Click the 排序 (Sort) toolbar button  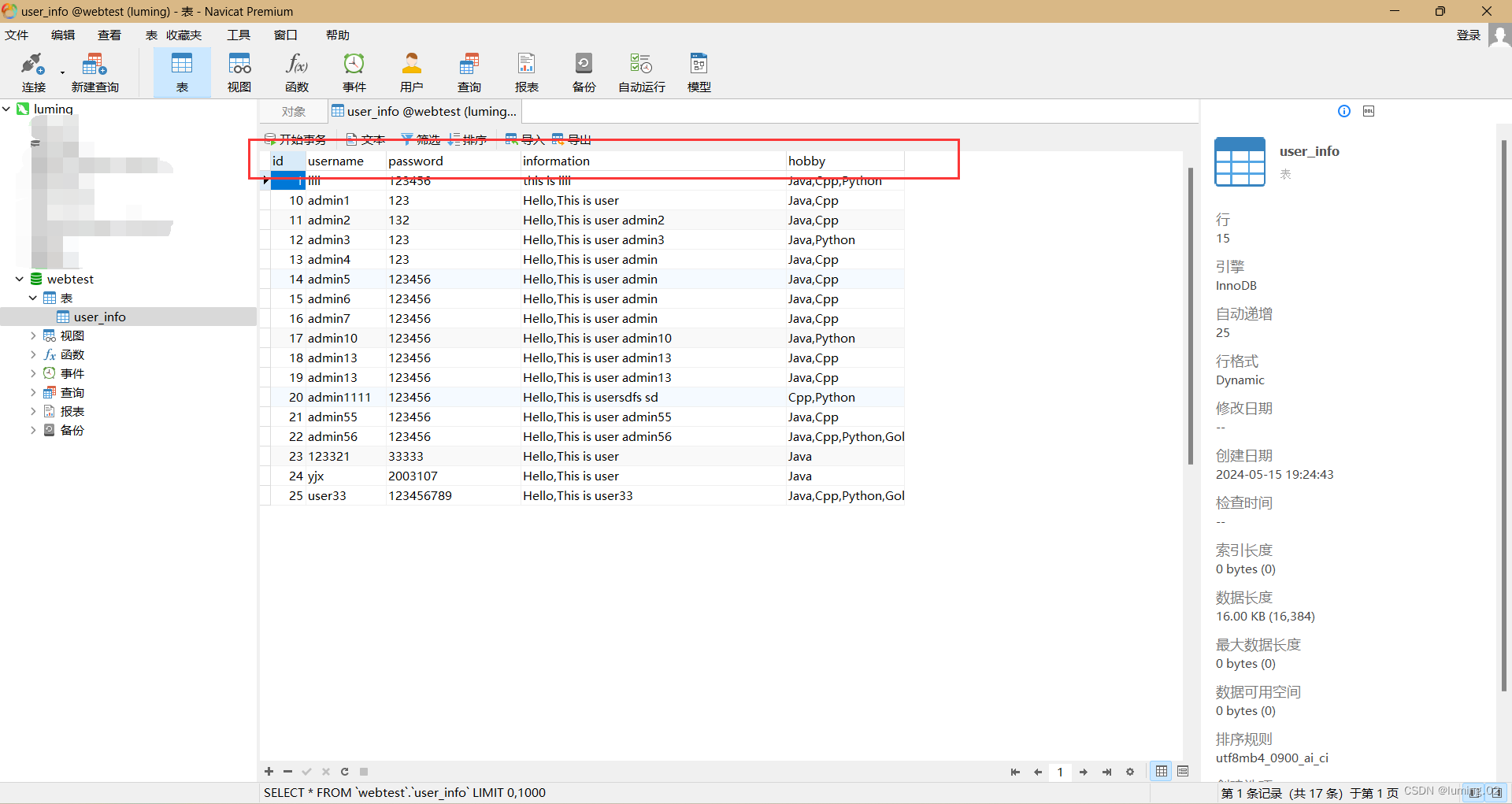(x=468, y=139)
